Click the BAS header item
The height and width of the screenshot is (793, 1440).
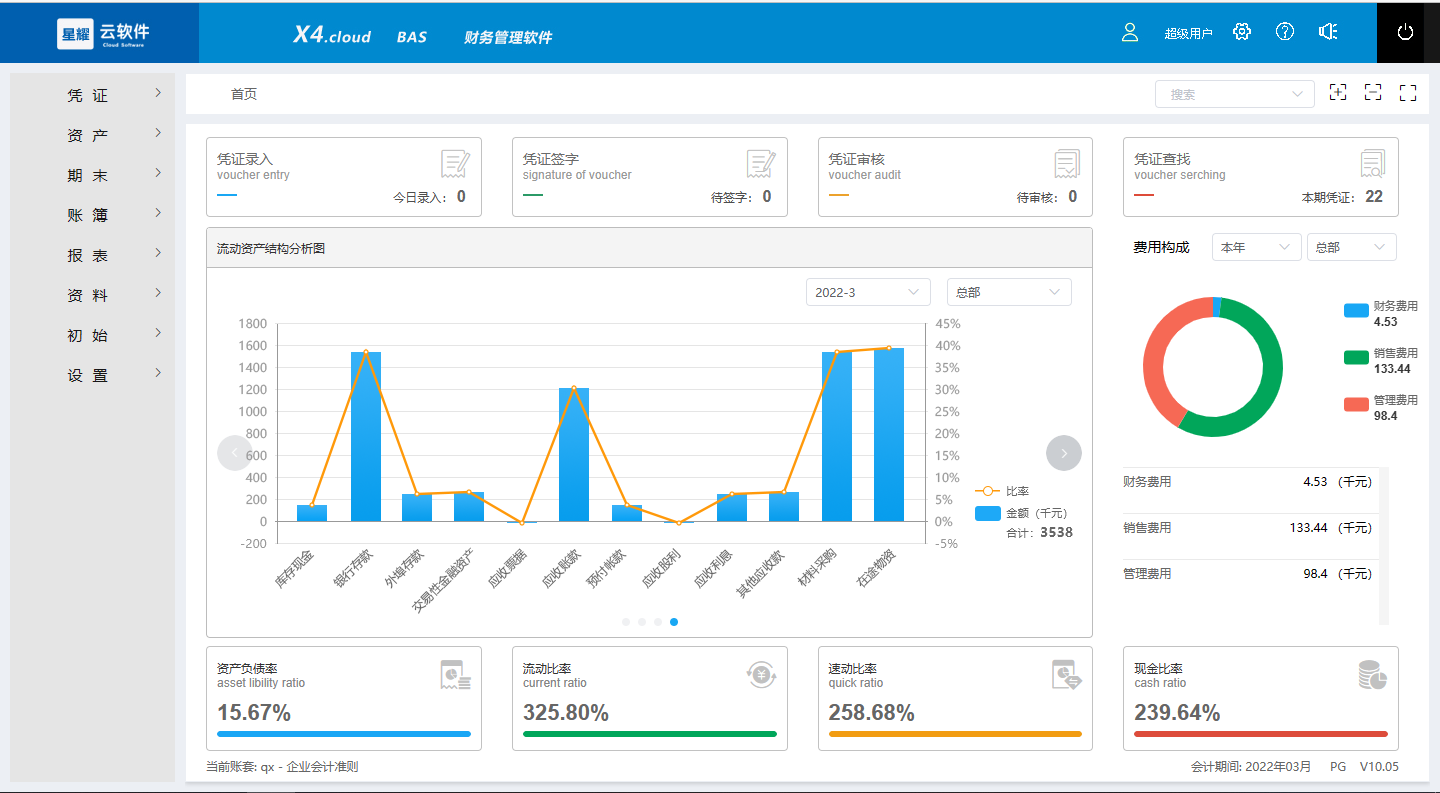[x=411, y=37]
